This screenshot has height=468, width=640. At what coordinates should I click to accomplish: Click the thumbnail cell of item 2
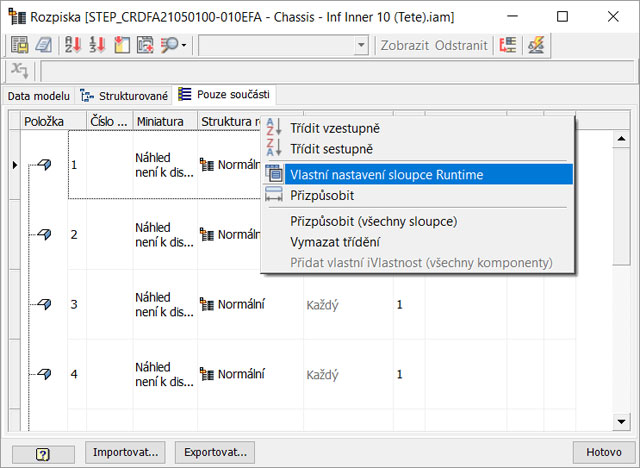click(x=165, y=235)
